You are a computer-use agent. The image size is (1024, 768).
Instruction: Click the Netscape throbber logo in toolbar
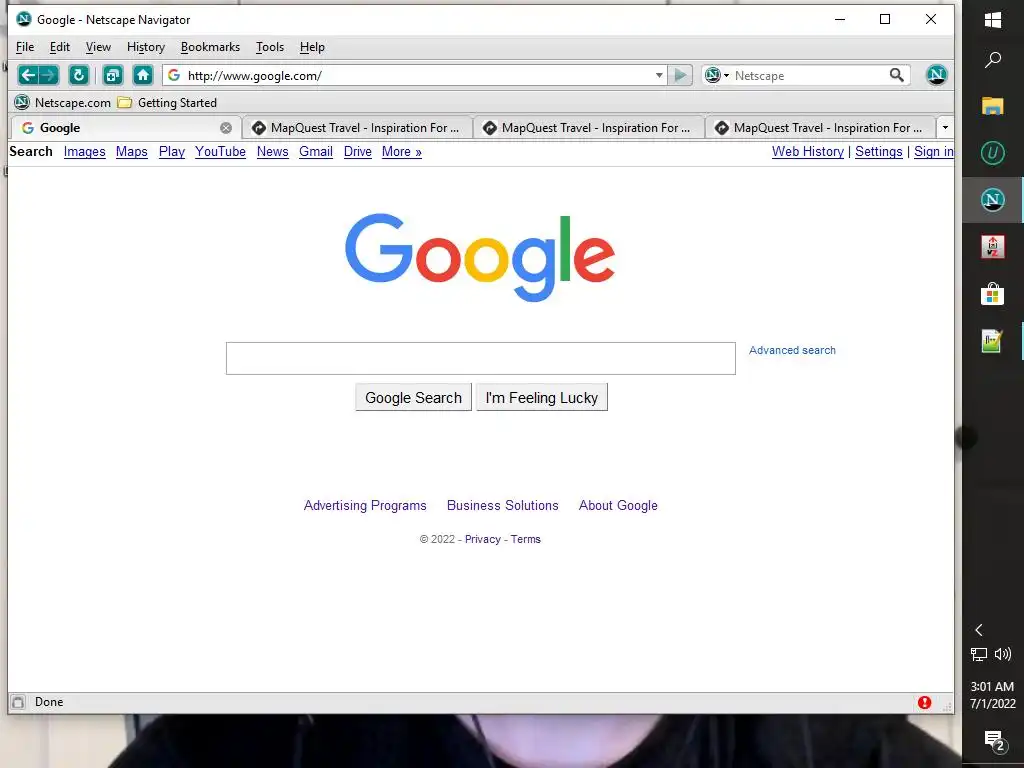[936, 75]
